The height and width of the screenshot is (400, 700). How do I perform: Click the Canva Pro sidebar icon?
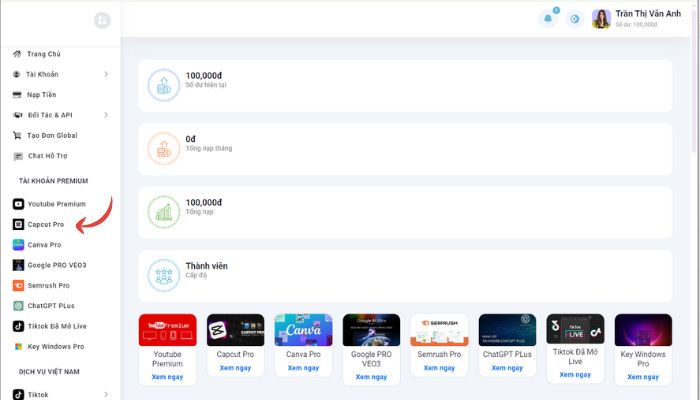(x=18, y=245)
